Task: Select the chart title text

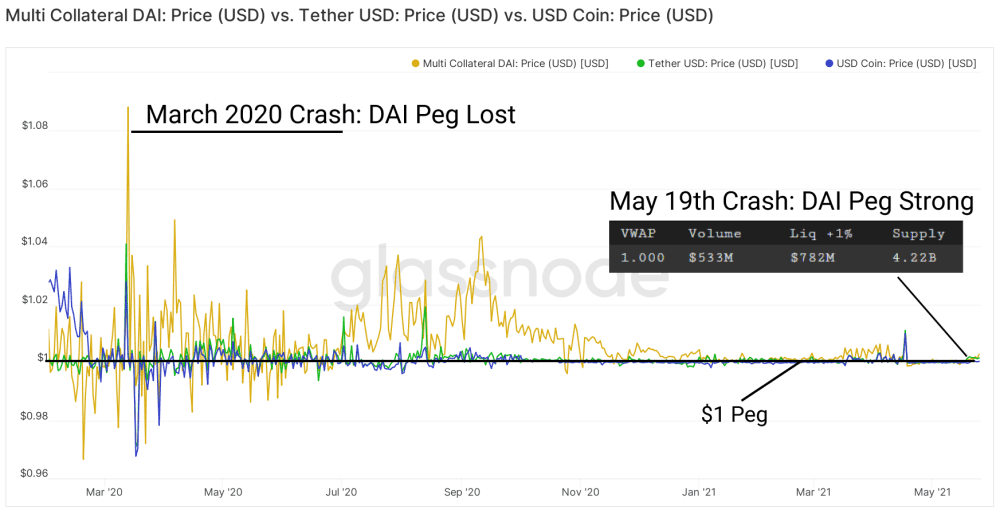Action: 359,15
